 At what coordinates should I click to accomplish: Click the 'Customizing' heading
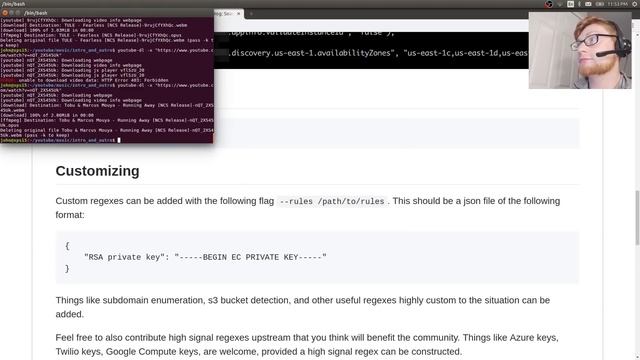coord(97,171)
